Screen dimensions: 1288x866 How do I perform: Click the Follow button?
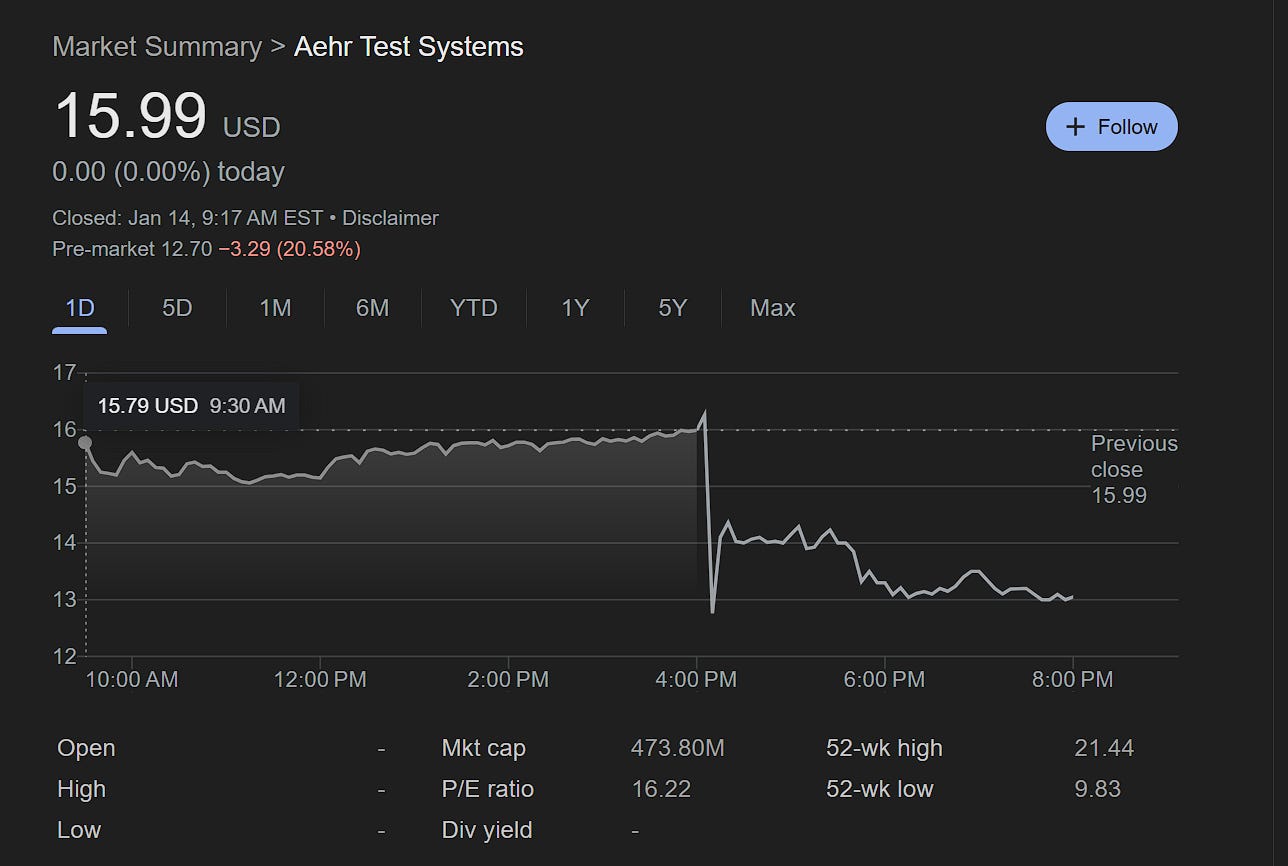(1111, 127)
